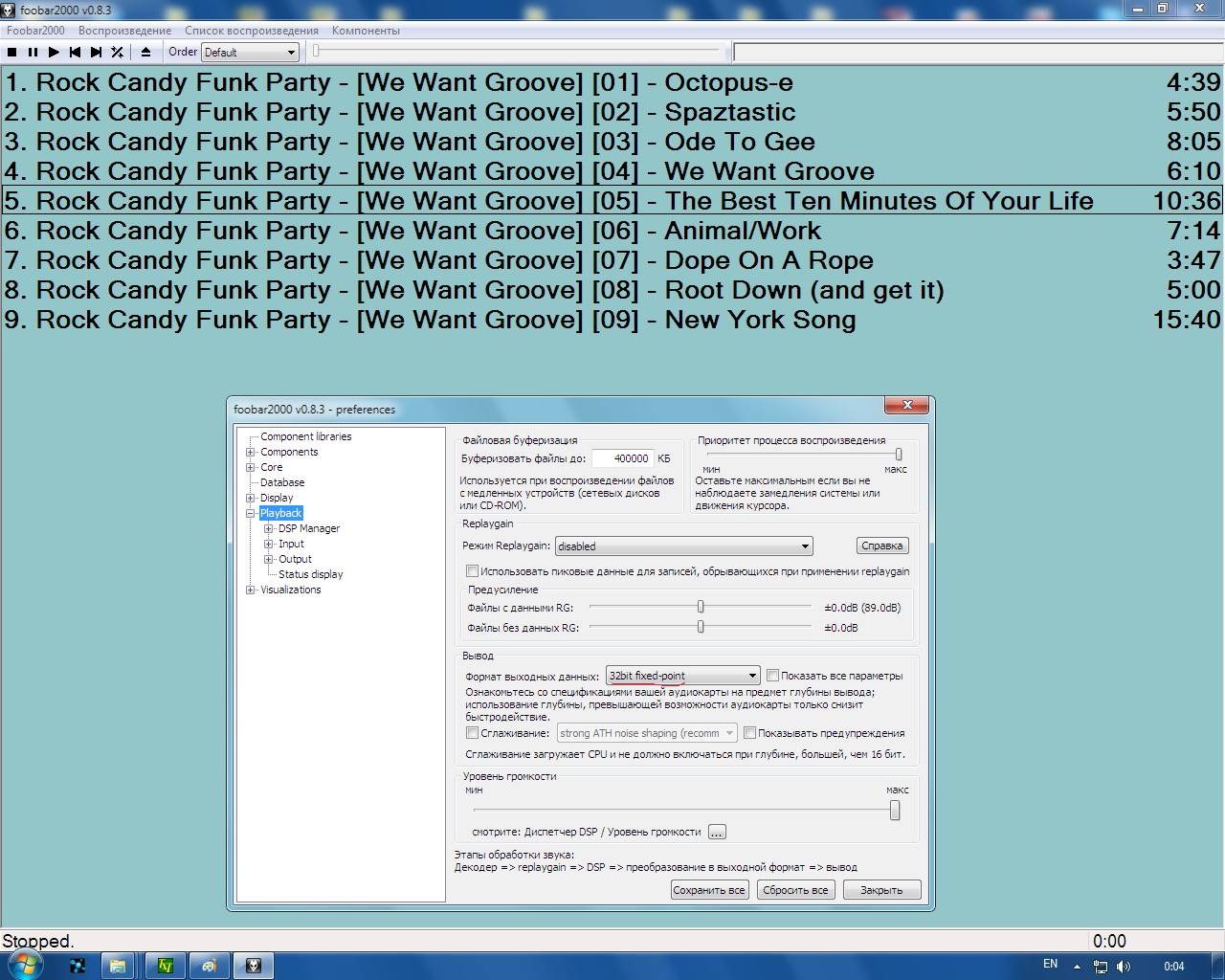Open Windows Explorer from the taskbar
1225x980 pixels.
coord(118,967)
